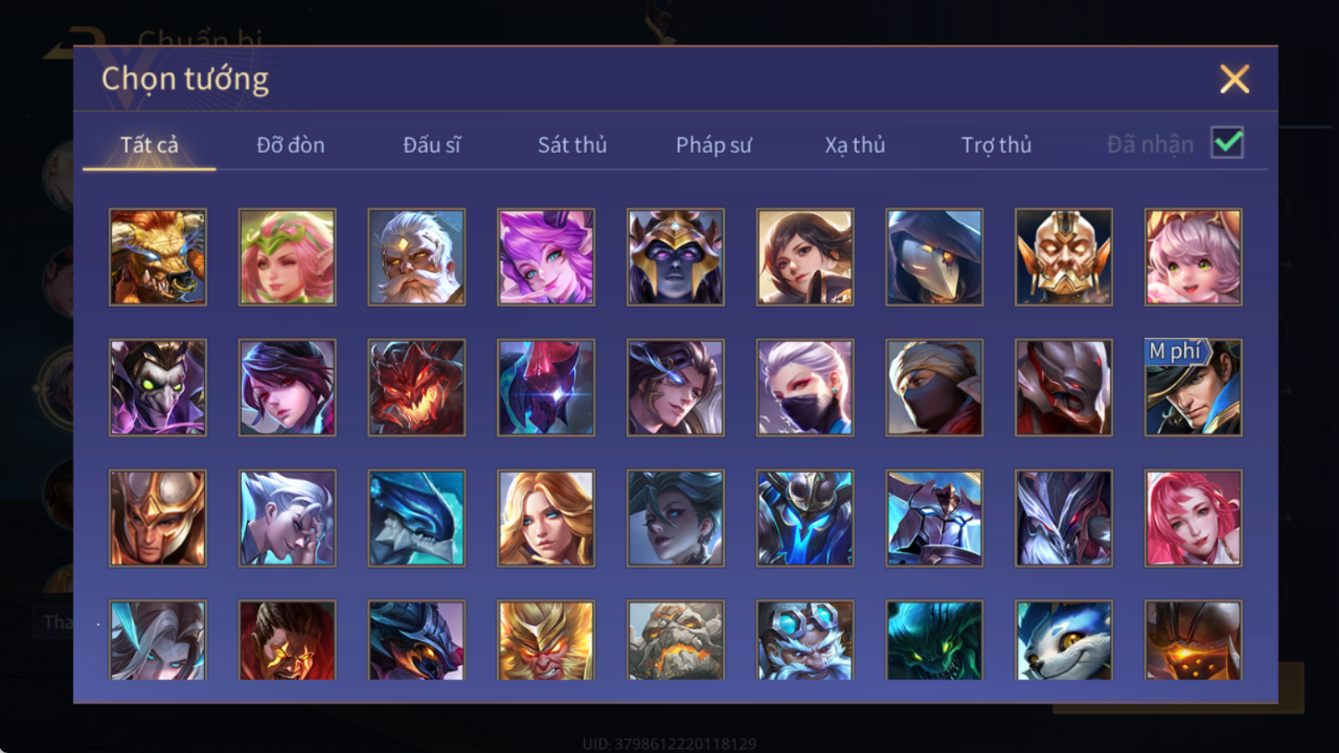Viewport: 1339px width, 753px height.
Task: Choose the hero marked 'M phí'
Action: click(1193, 388)
